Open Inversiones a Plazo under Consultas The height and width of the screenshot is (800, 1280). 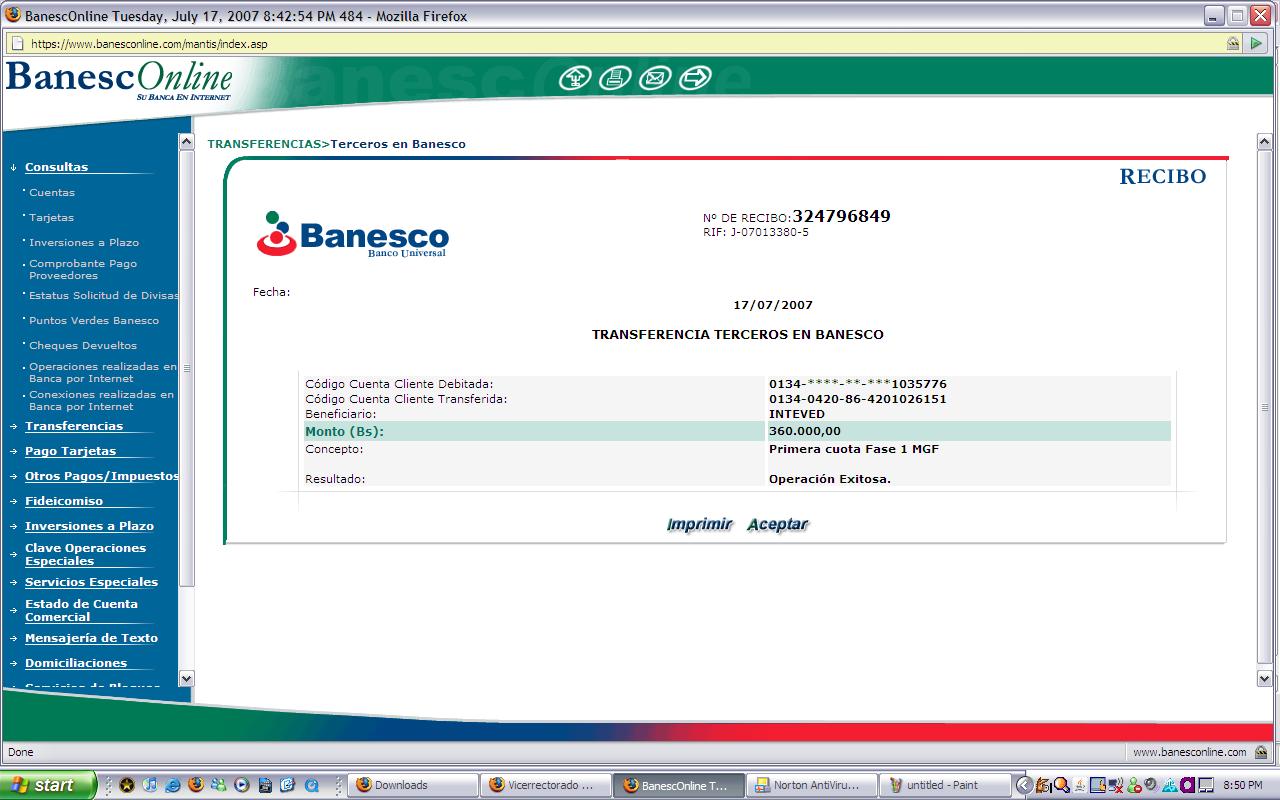tap(84, 242)
